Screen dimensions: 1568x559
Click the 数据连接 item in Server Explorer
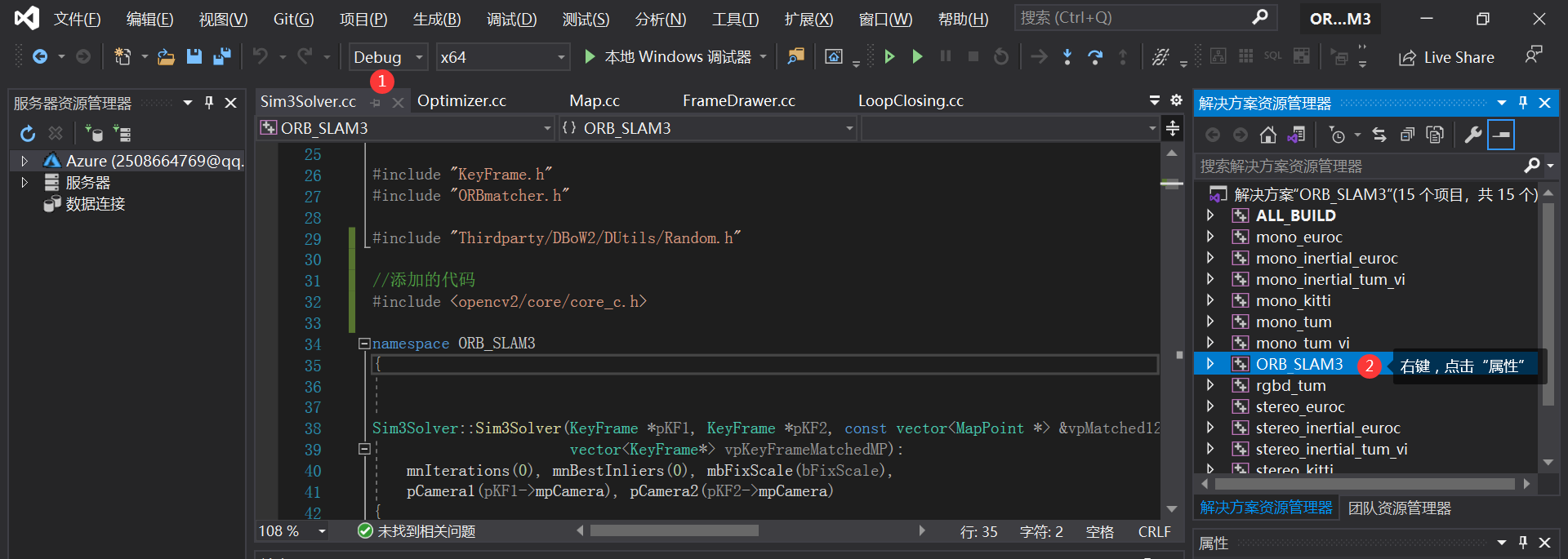pyautogui.click(x=96, y=204)
